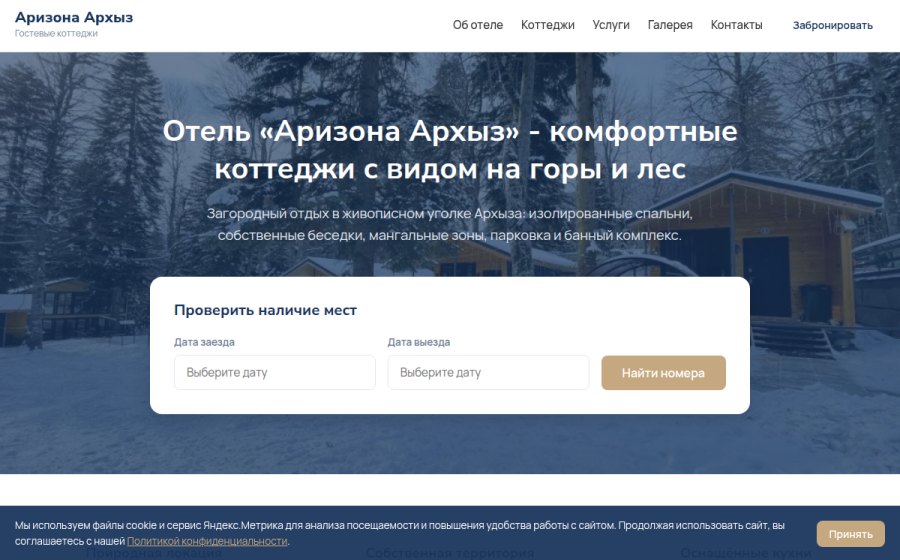
Task: Open the Услуги navigation link
Action: tap(611, 25)
